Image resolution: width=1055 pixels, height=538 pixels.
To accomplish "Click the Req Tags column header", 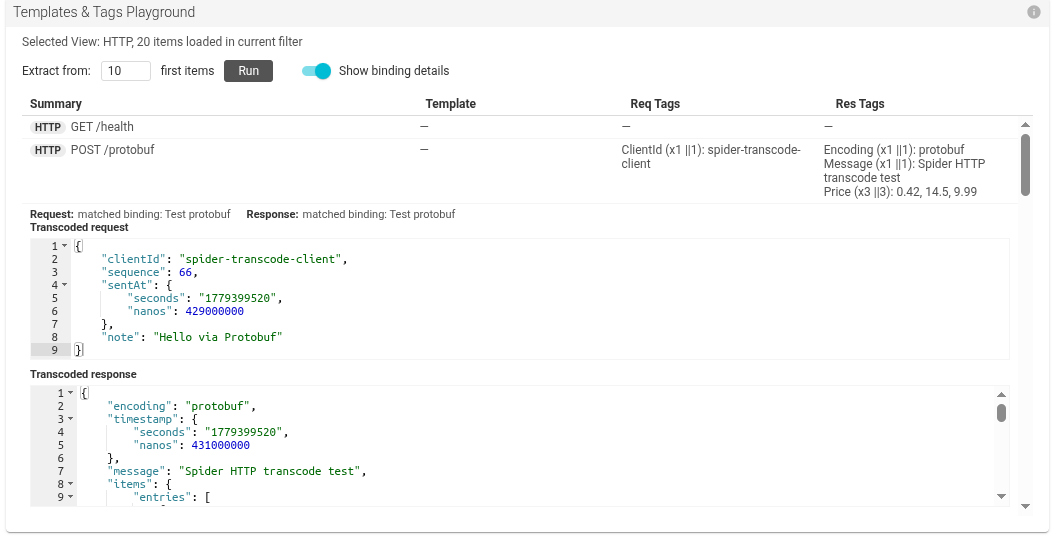I will [655, 104].
